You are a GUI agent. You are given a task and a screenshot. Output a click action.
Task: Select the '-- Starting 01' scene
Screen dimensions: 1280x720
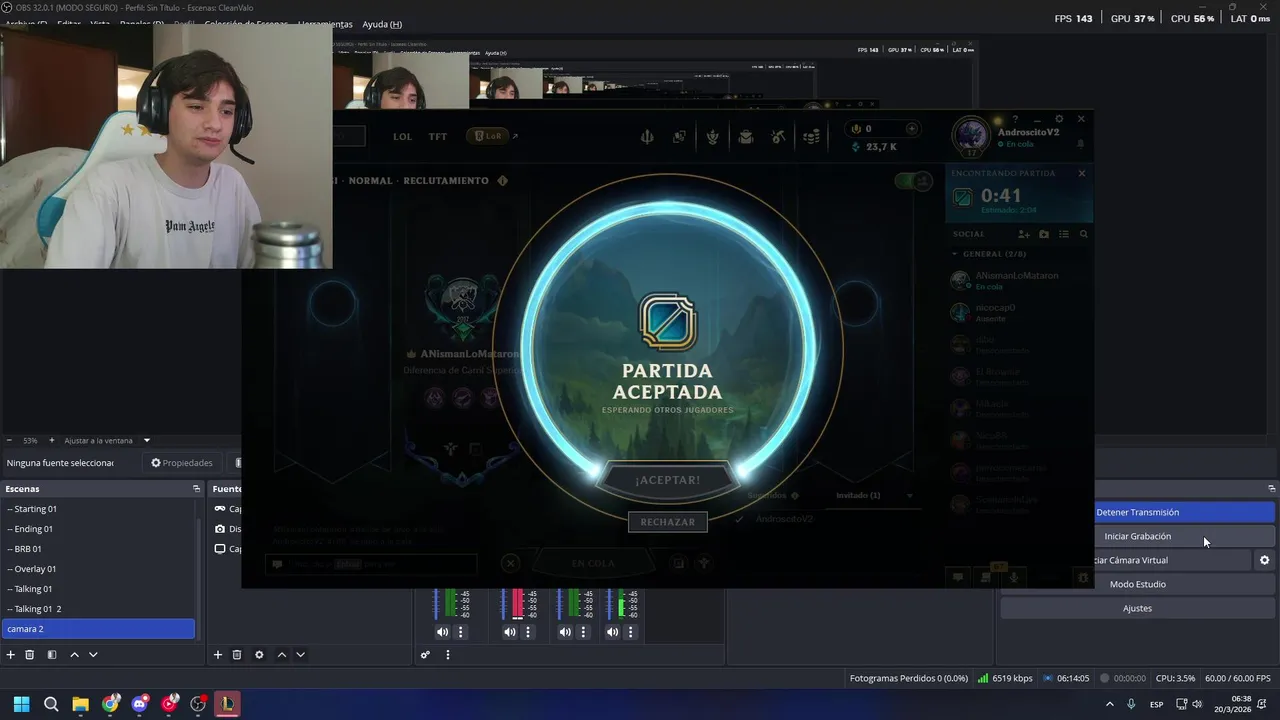(x=99, y=509)
